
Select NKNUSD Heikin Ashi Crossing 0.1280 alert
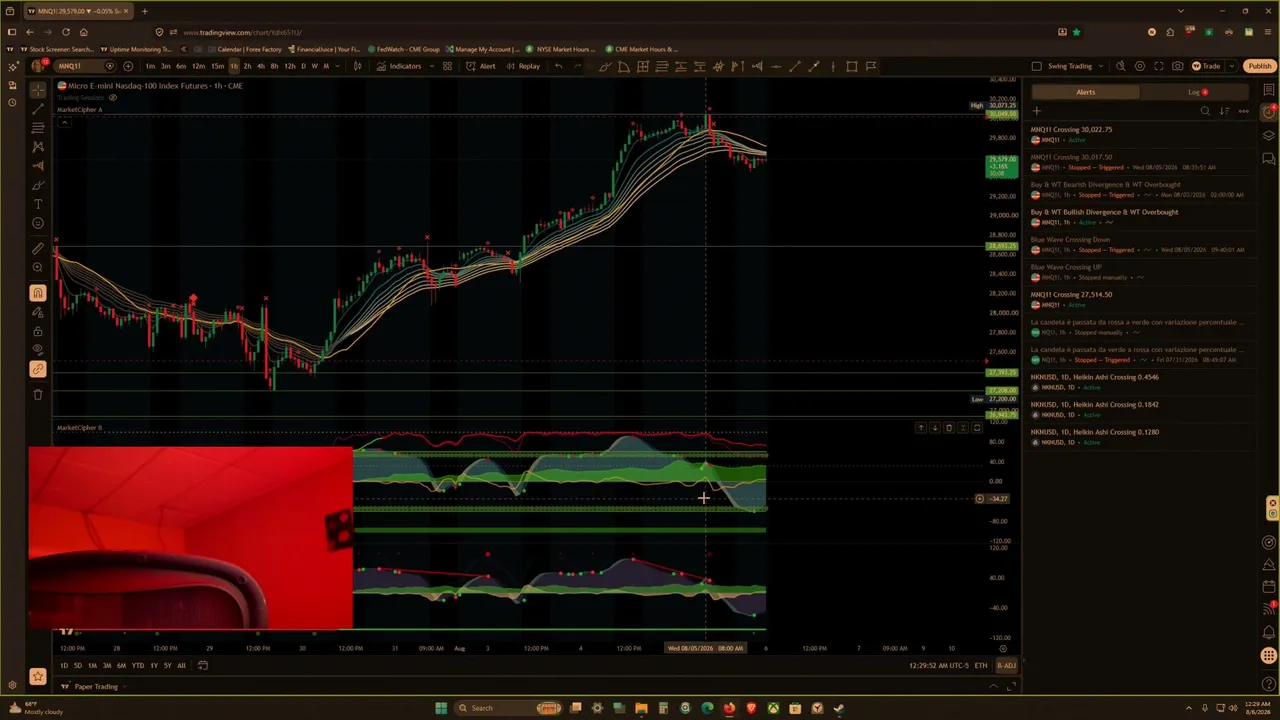point(1140,437)
